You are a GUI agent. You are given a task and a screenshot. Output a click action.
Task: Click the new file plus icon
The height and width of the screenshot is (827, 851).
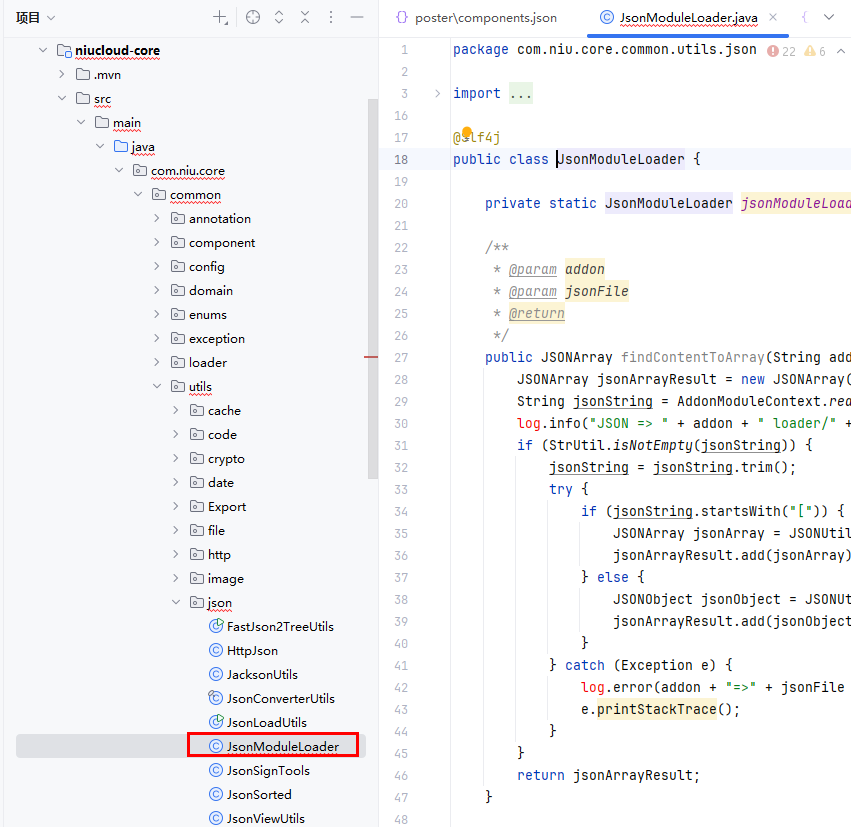[220, 18]
